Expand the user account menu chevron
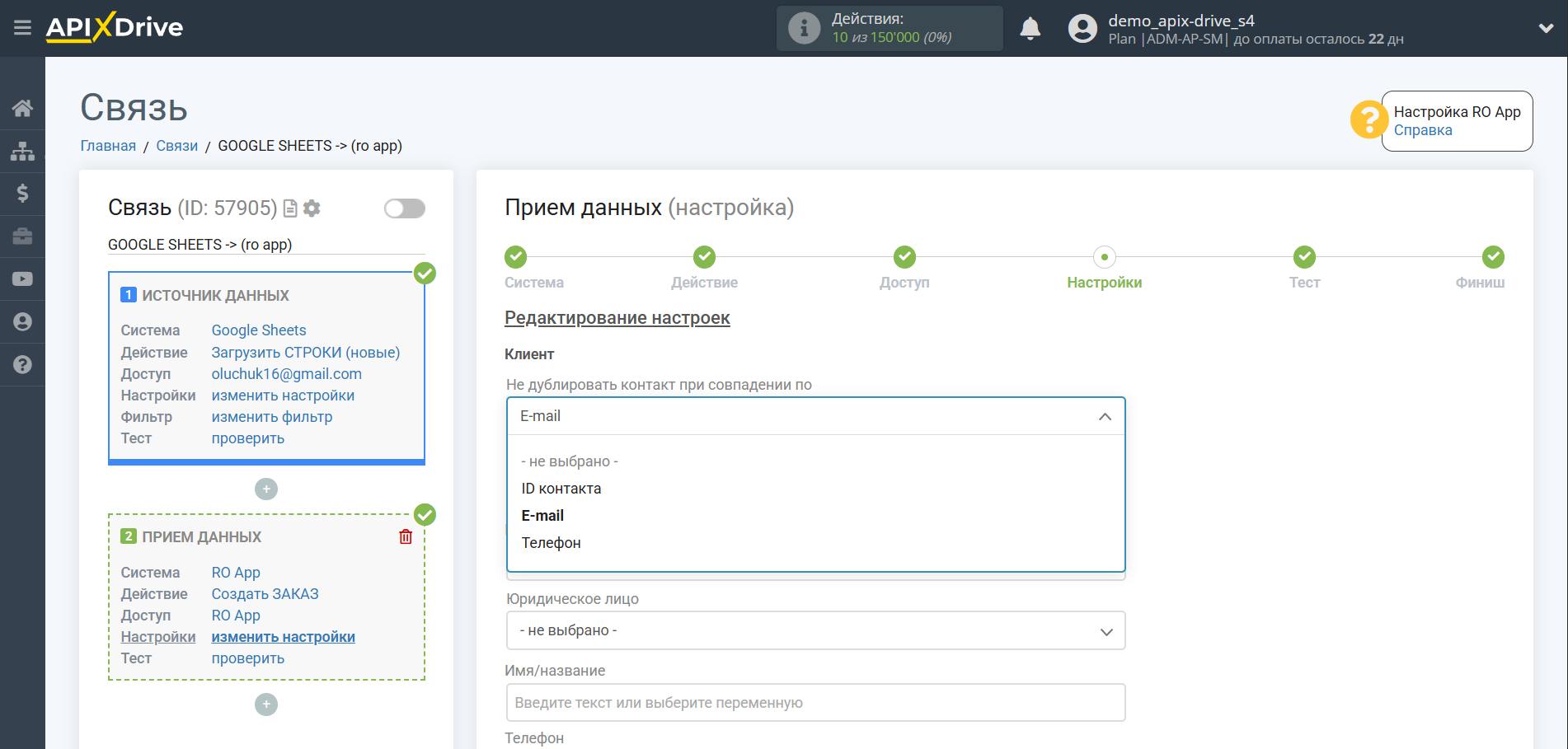Viewport: 1568px width, 749px height. coord(1546,28)
